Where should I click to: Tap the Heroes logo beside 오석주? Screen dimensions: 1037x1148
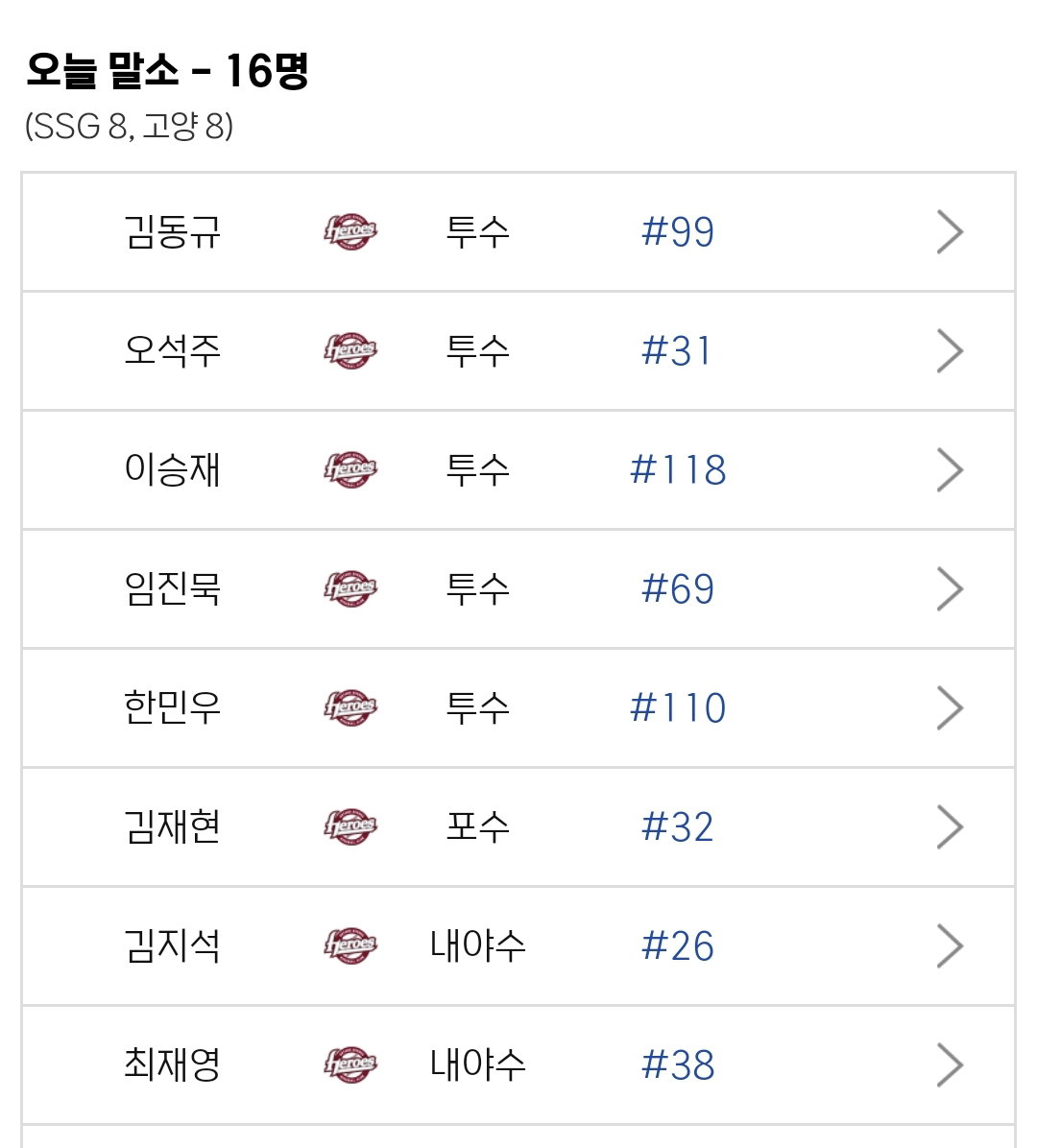[x=350, y=350]
